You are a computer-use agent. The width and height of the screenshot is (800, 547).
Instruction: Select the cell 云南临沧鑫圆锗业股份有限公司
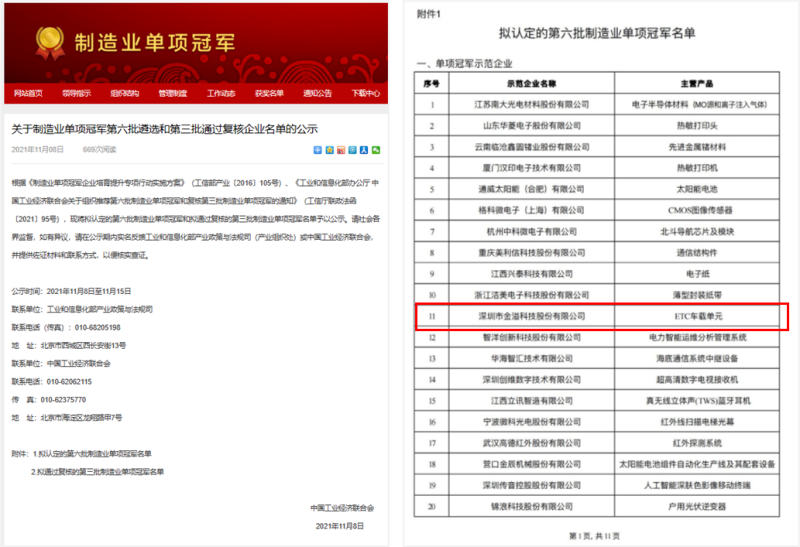click(x=532, y=147)
